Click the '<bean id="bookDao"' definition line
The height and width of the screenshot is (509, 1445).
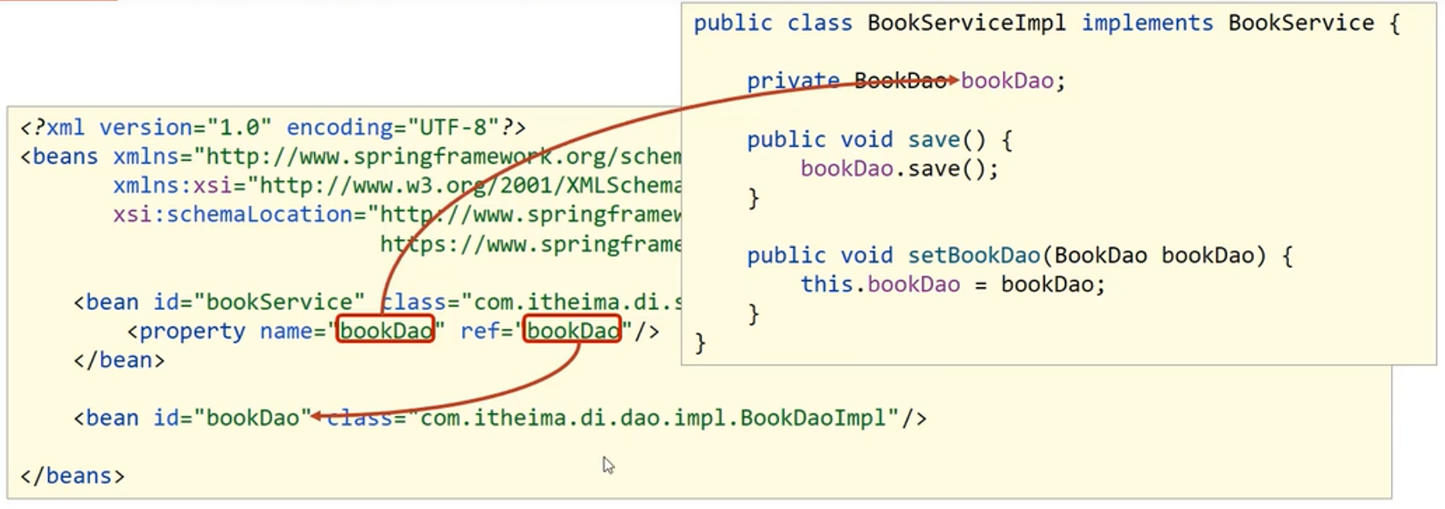coord(500,418)
